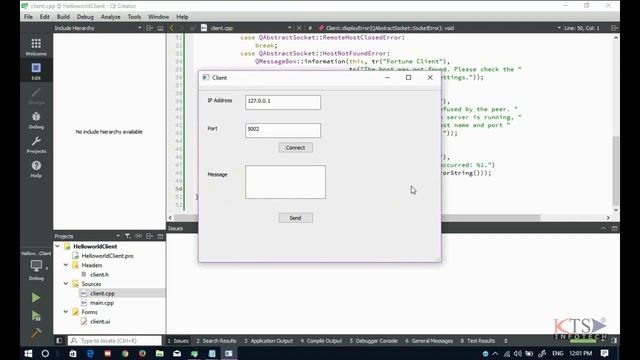This screenshot has width=640, height=360.
Task: Open the Welcome mode
Action: 36,47
